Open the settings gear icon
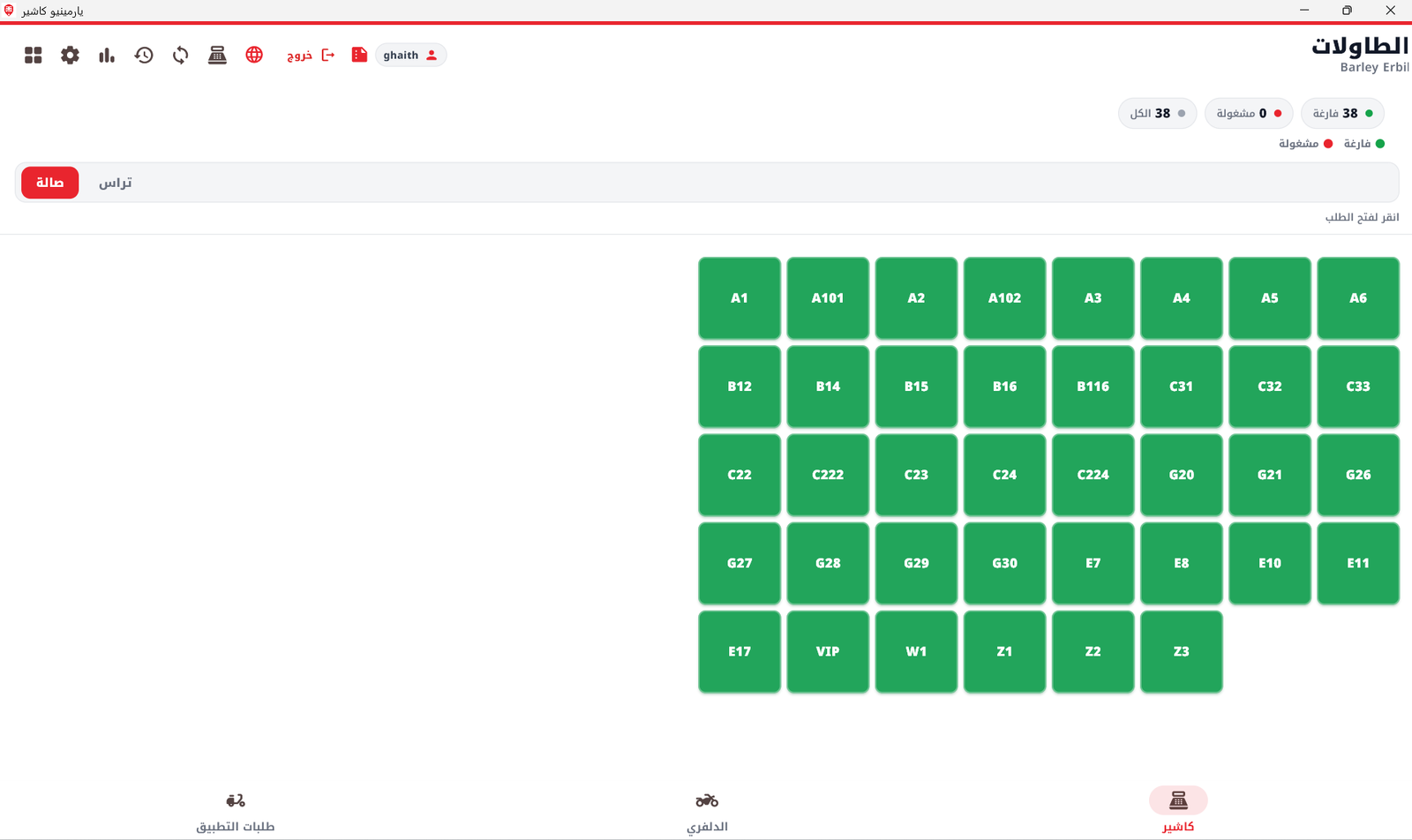Screen dimensions: 1412x840 [x=70, y=55]
